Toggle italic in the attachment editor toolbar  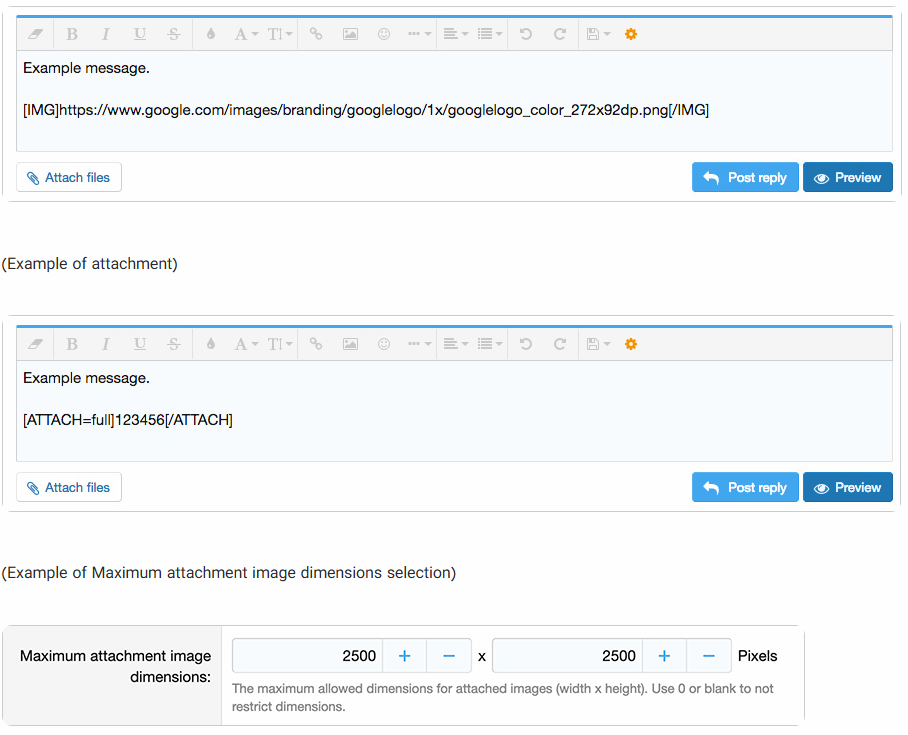pyautogui.click(x=105, y=344)
